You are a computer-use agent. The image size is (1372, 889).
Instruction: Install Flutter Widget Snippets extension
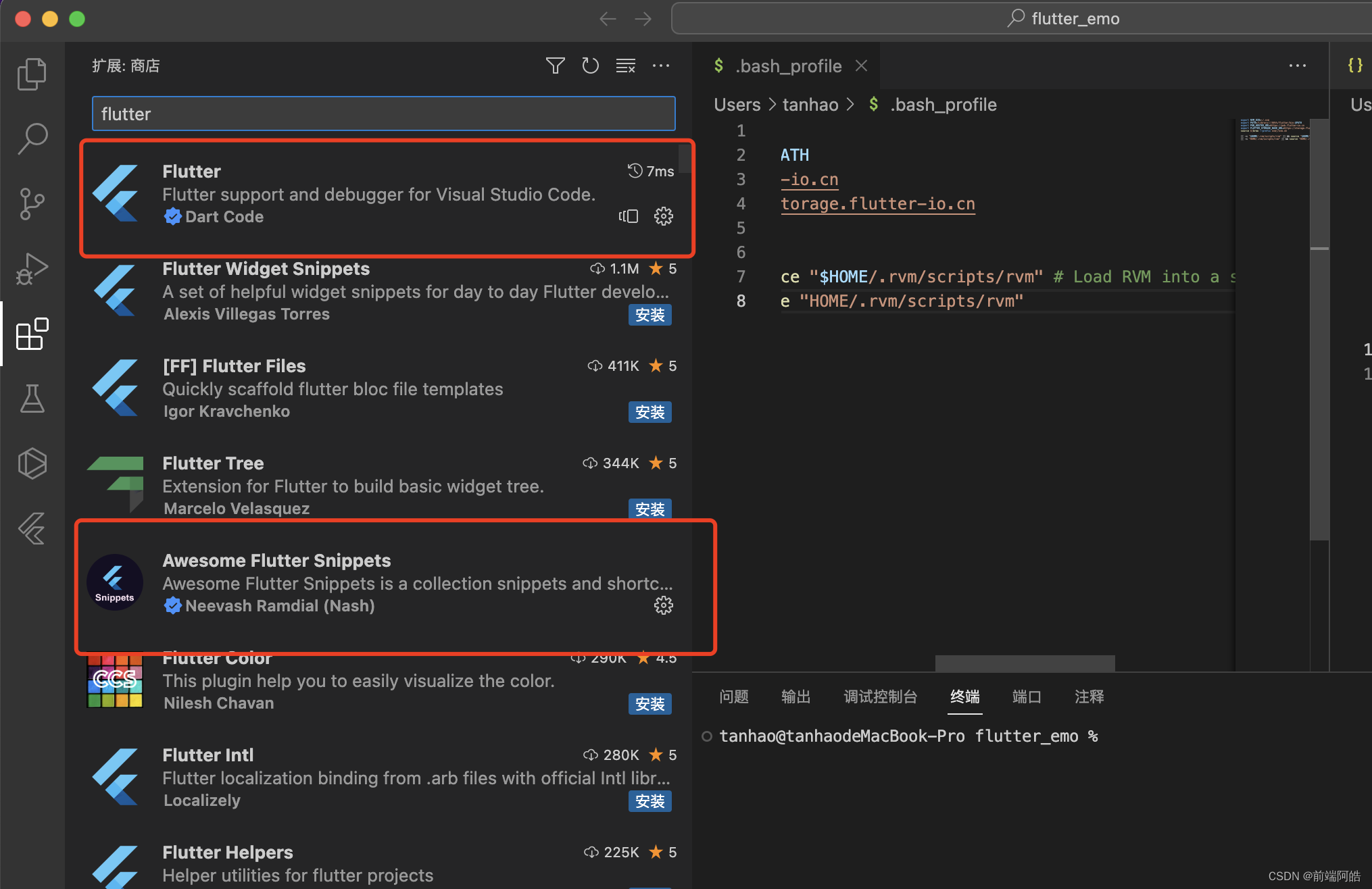click(x=650, y=315)
